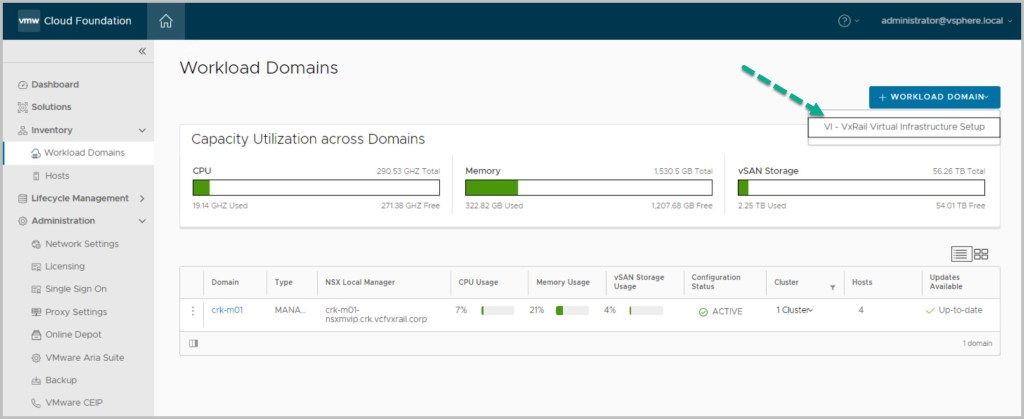This screenshot has height=419, width=1024.
Task: Go to Hosts in the sidebar
Action: (57, 176)
